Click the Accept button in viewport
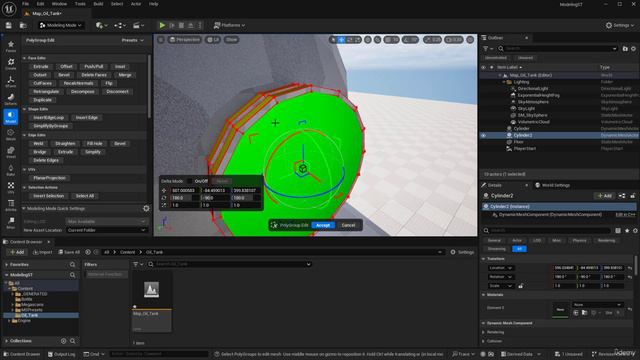Screen dimensions: 640x360 [x=323, y=225]
